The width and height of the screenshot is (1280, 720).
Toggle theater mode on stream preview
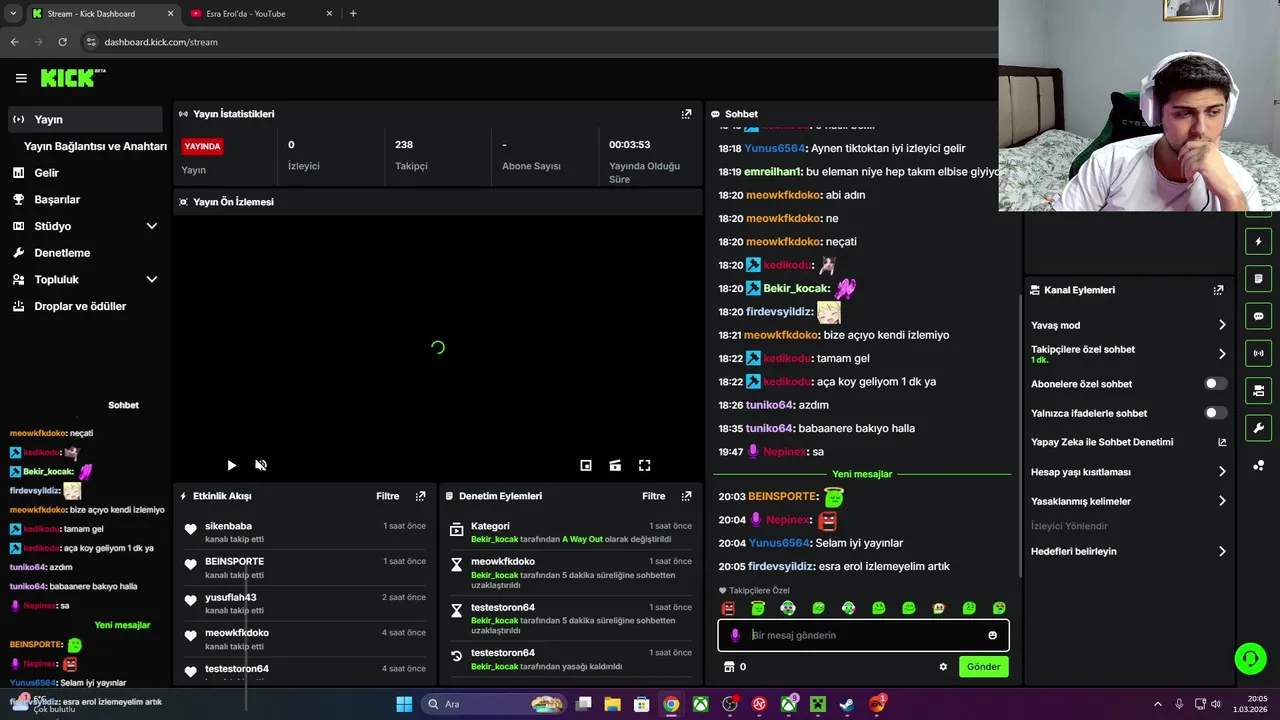(615, 465)
